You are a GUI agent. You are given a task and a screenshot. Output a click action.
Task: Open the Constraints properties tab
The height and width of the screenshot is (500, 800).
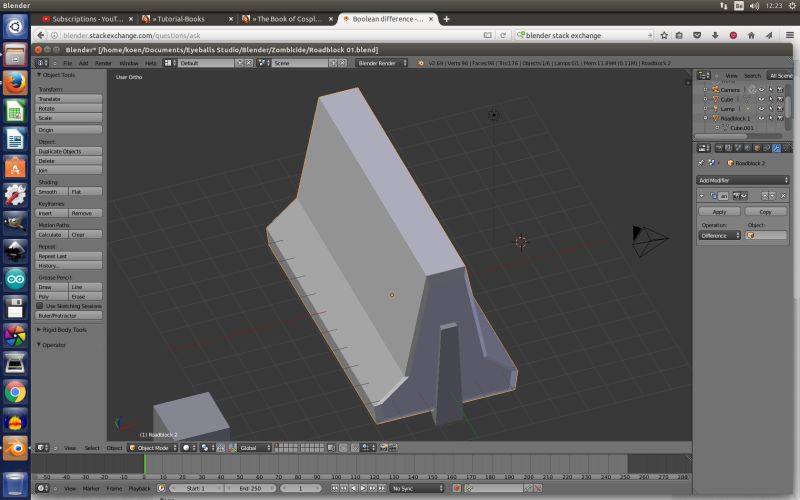coord(766,148)
